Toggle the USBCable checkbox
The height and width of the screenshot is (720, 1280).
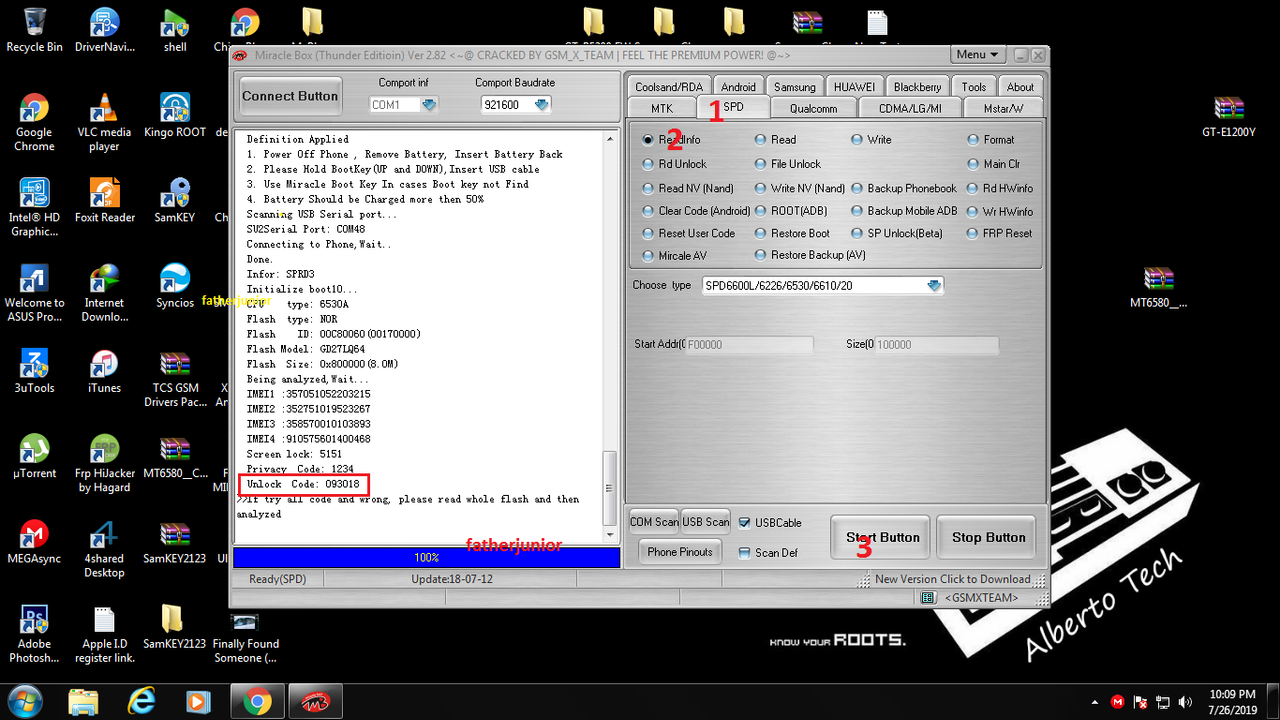click(x=770, y=522)
